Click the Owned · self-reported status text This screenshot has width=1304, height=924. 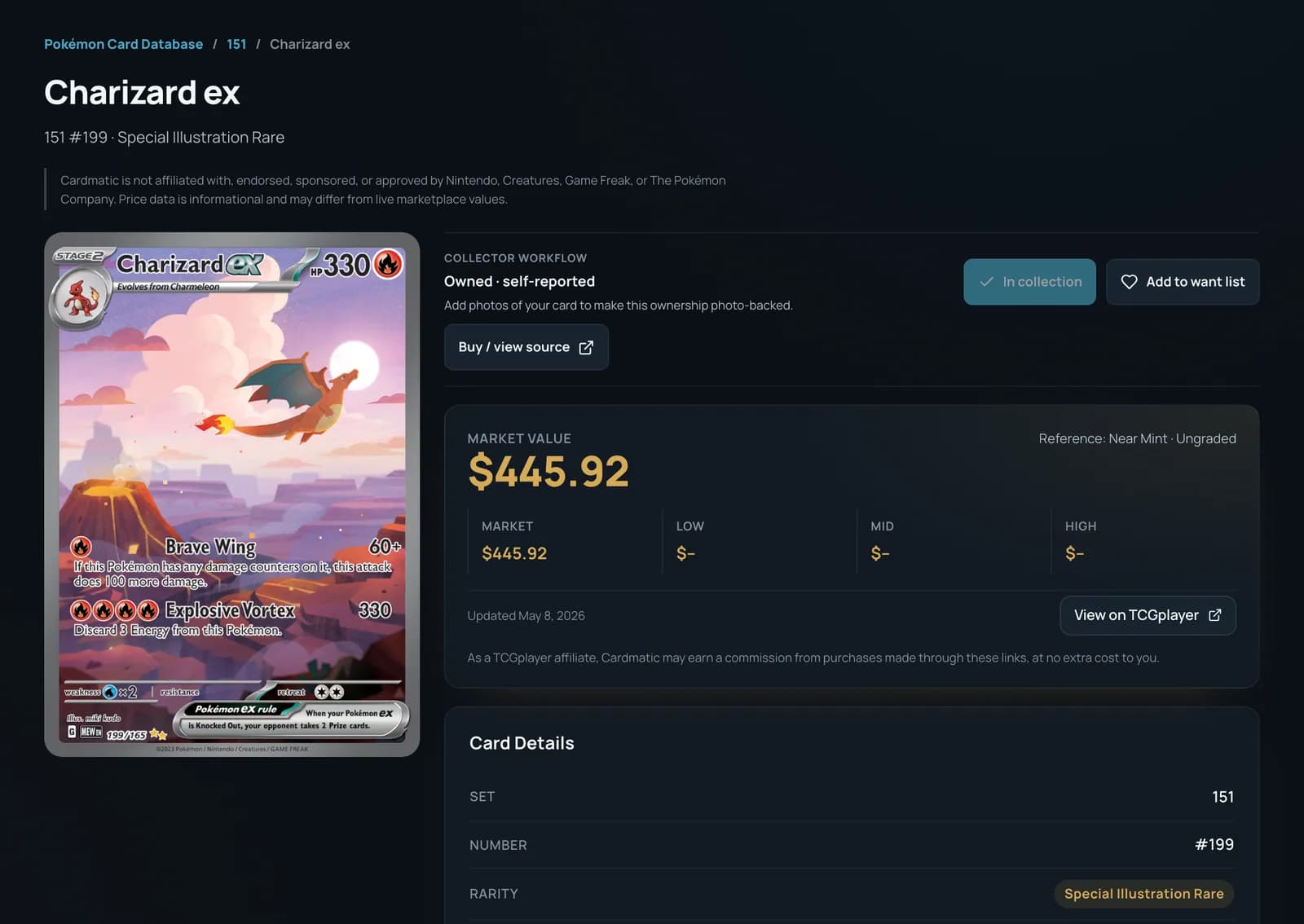coord(519,281)
